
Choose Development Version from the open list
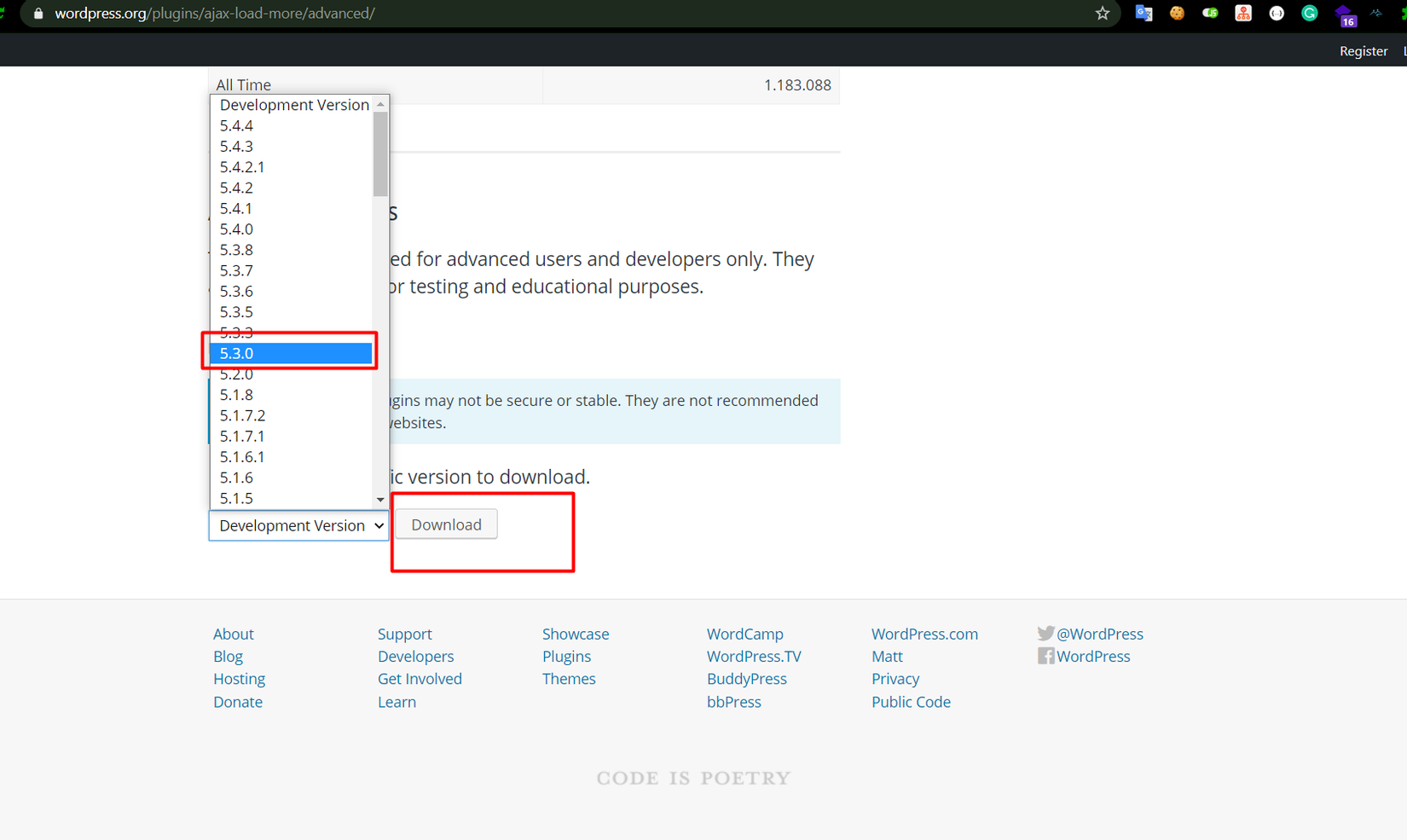tap(292, 105)
